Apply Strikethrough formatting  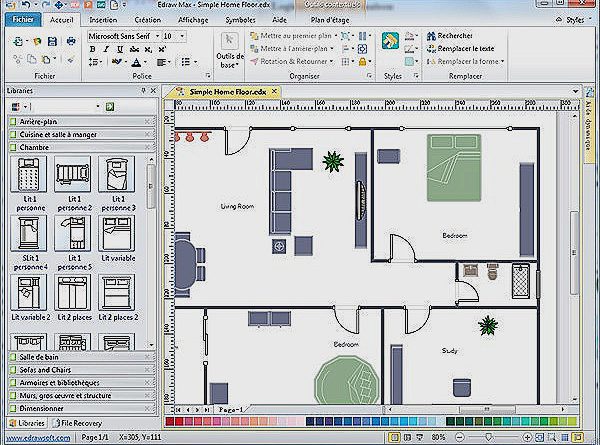134,49
